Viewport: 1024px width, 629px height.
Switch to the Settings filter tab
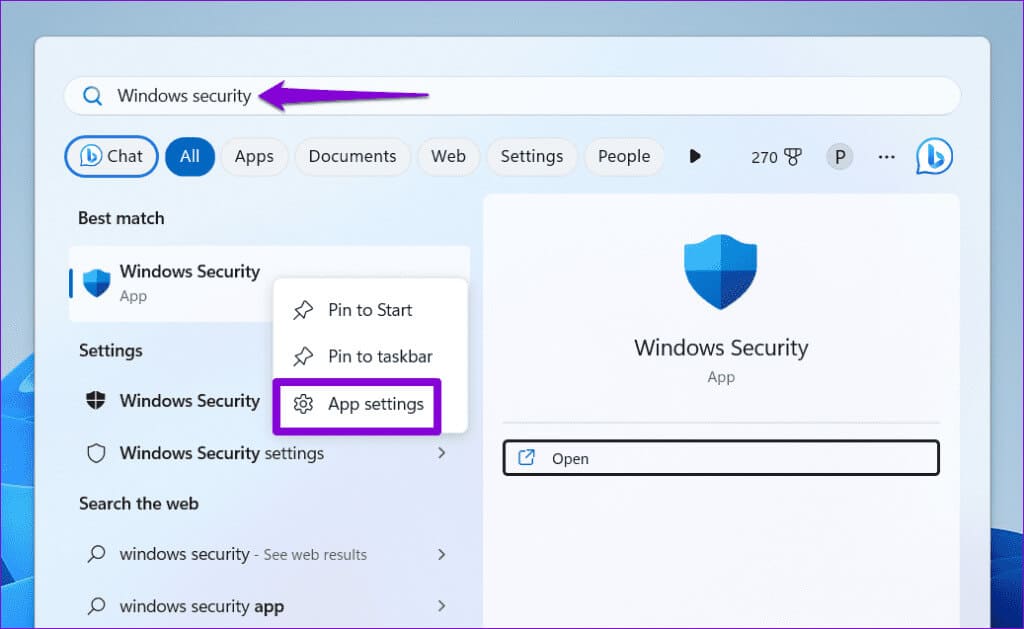(x=532, y=157)
